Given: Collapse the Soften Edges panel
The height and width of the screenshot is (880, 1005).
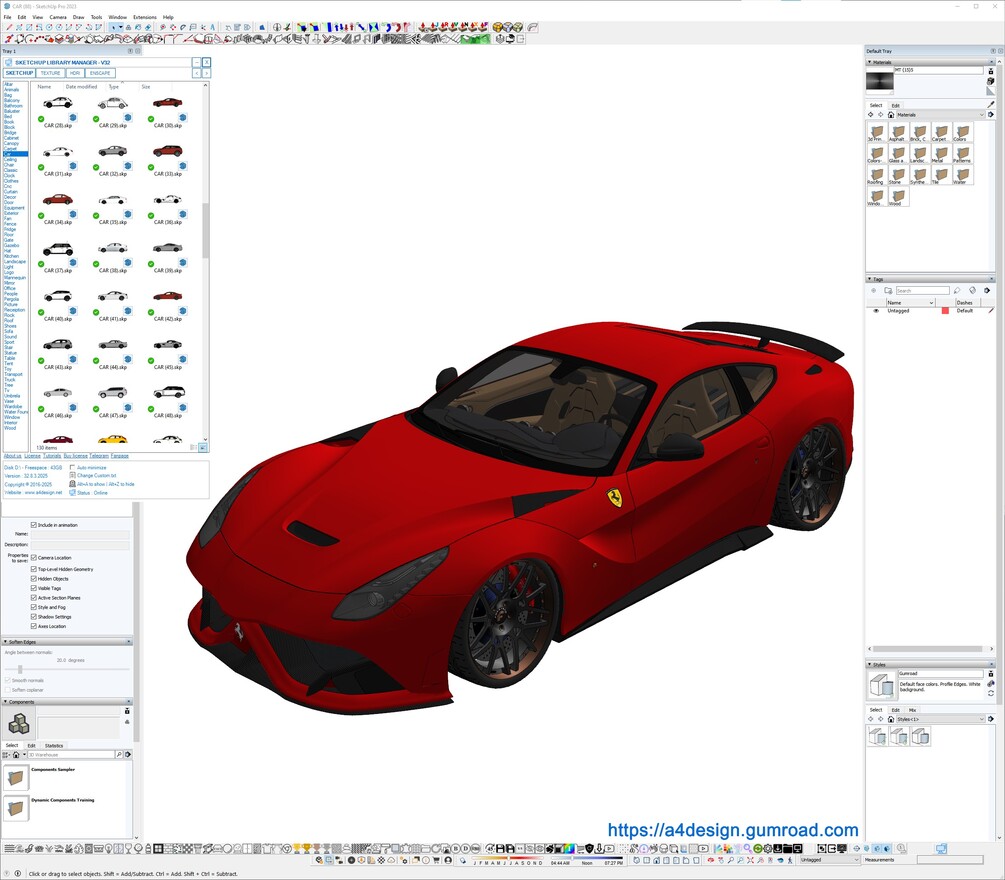Looking at the screenshot, I should tap(67, 642).
